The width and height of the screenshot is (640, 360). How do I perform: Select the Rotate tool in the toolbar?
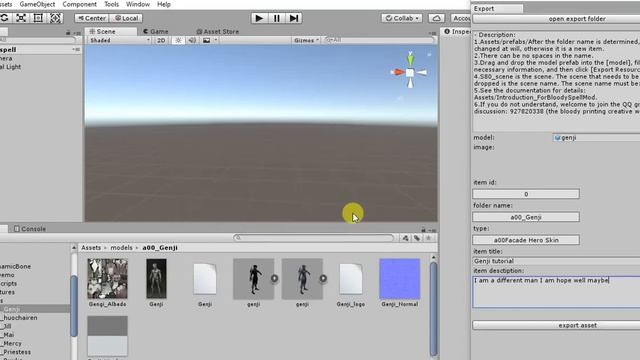tap(4, 18)
